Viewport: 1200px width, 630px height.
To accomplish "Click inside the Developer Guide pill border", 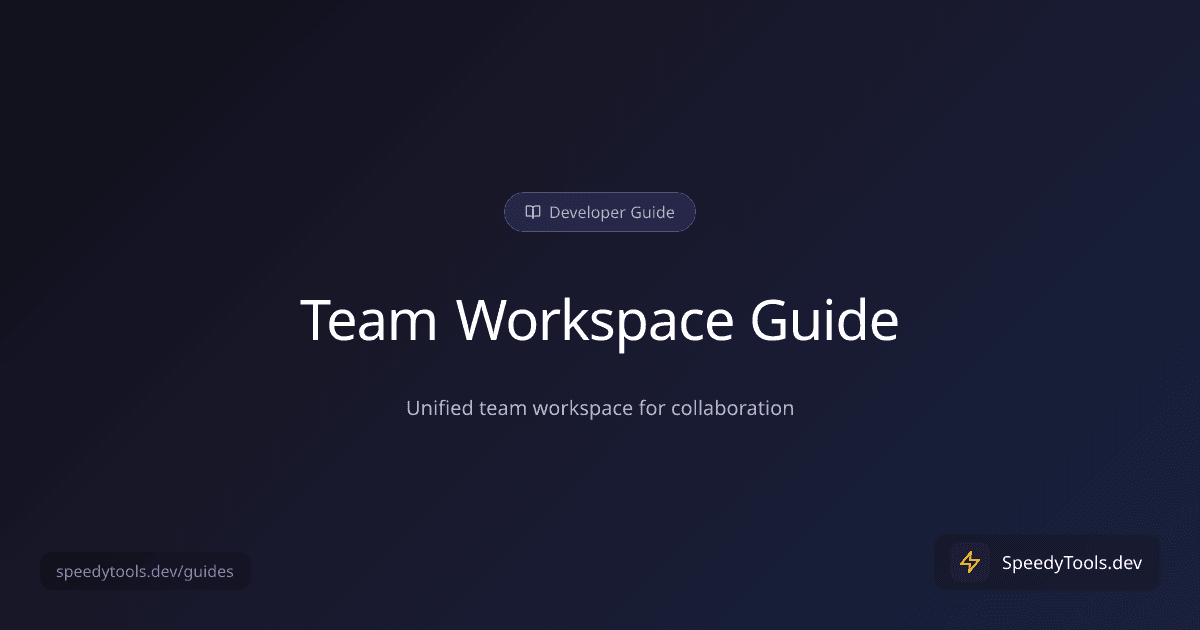I will pyautogui.click(x=600, y=212).
